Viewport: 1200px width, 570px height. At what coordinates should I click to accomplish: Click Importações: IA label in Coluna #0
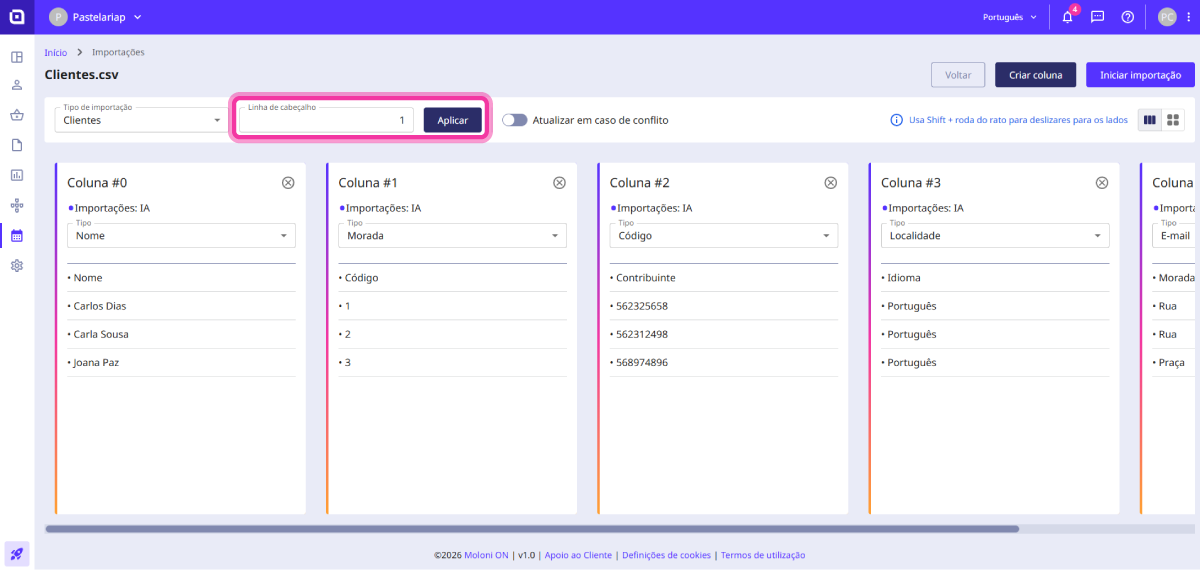tap(111, 208)
